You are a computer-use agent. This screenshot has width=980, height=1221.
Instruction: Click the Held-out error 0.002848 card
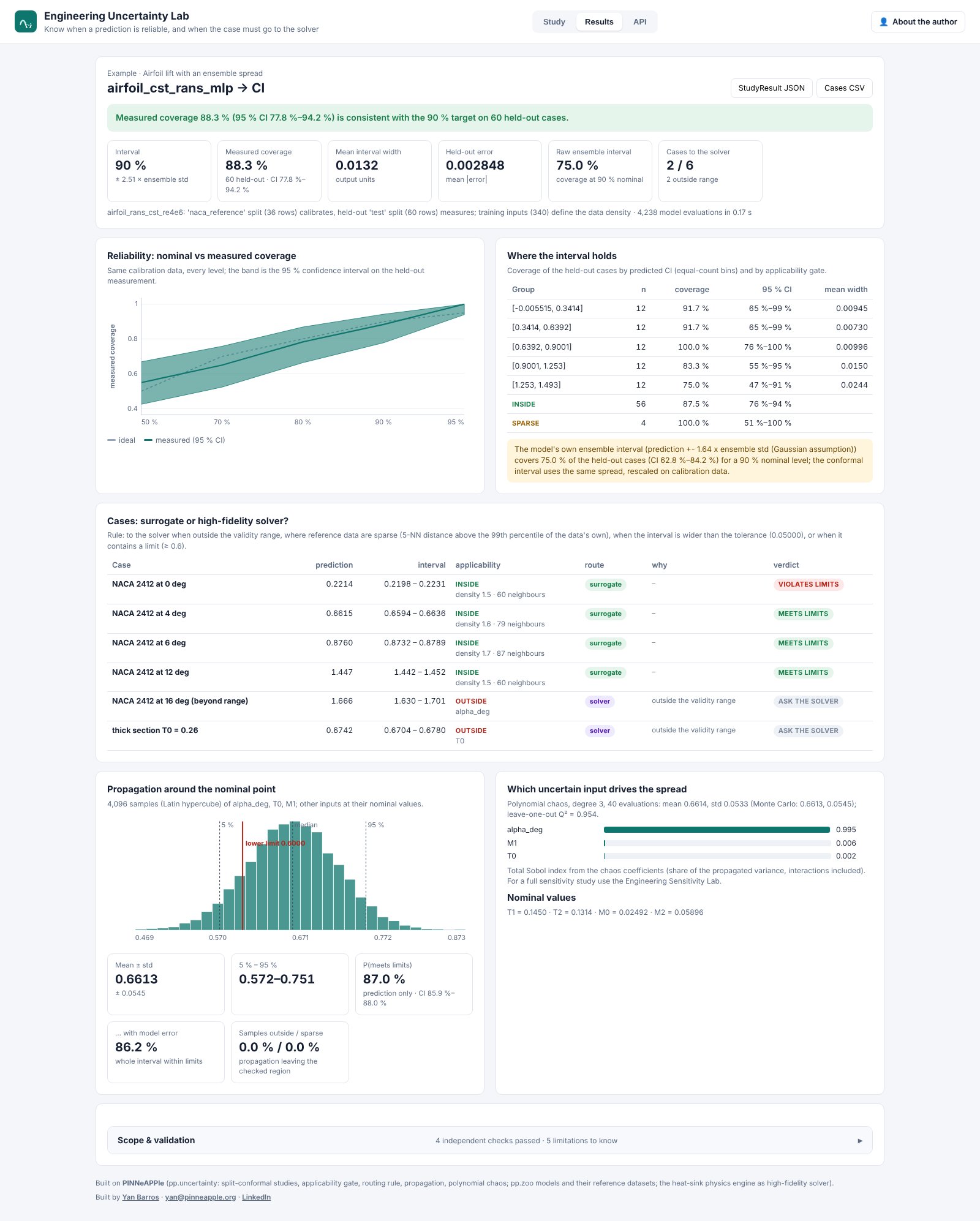coord(490,171)
